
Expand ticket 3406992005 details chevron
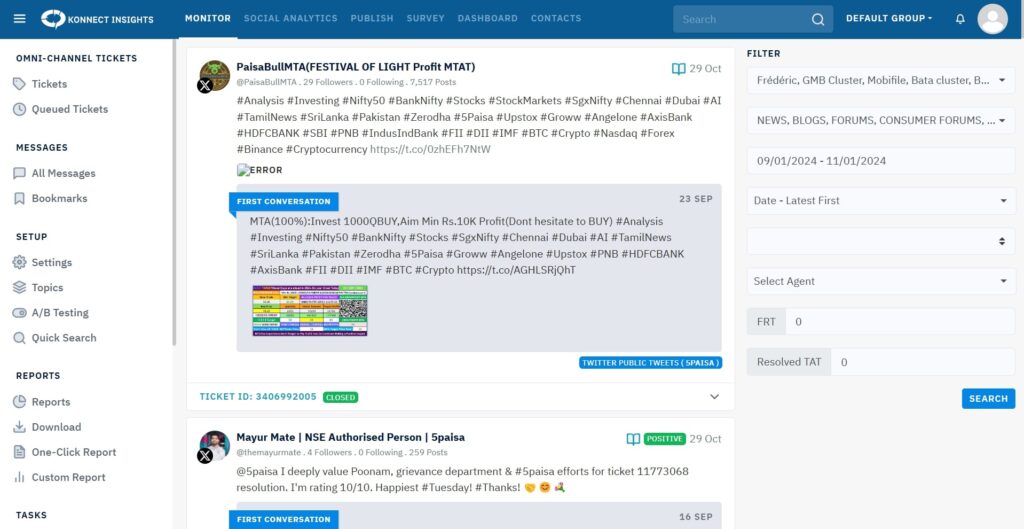[x=714, y=397]
